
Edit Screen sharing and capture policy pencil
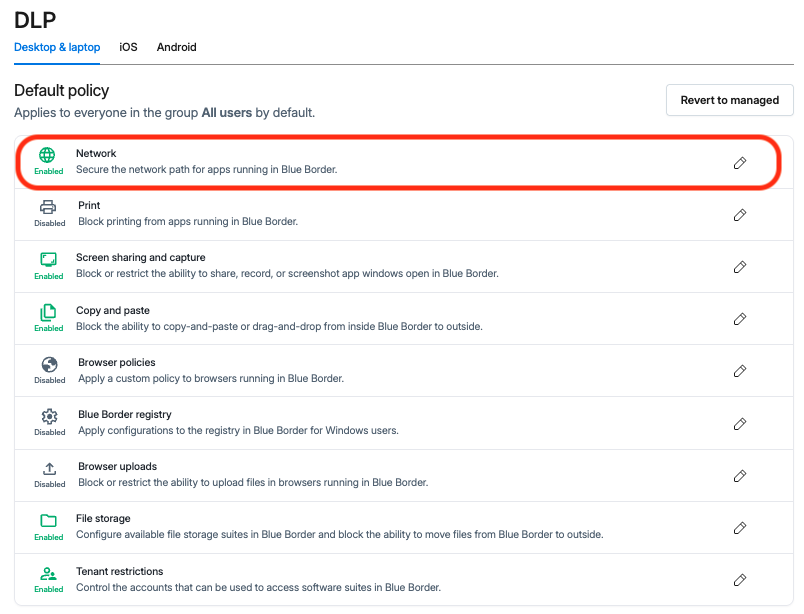pos(739,267)
